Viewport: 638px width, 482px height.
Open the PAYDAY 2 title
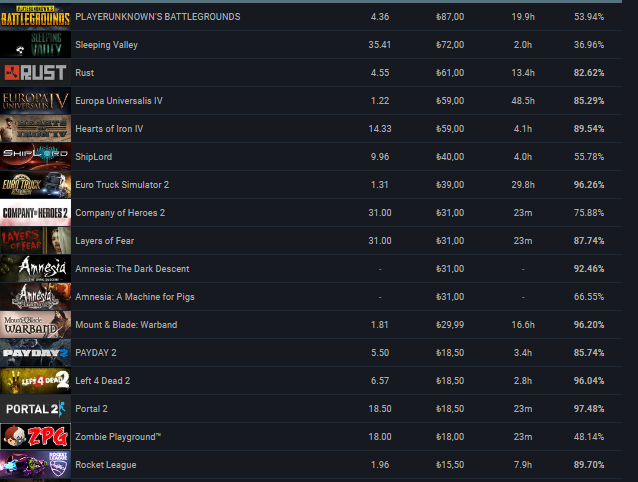click(x=96, y=353)
